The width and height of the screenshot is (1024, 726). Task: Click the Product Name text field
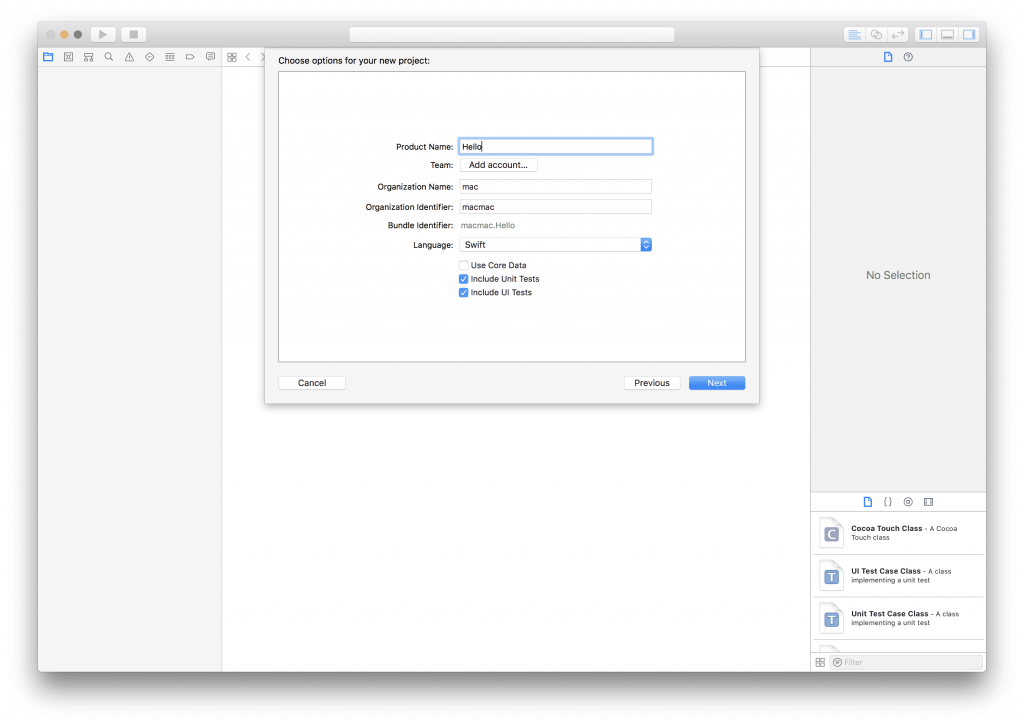click(556, 146)
